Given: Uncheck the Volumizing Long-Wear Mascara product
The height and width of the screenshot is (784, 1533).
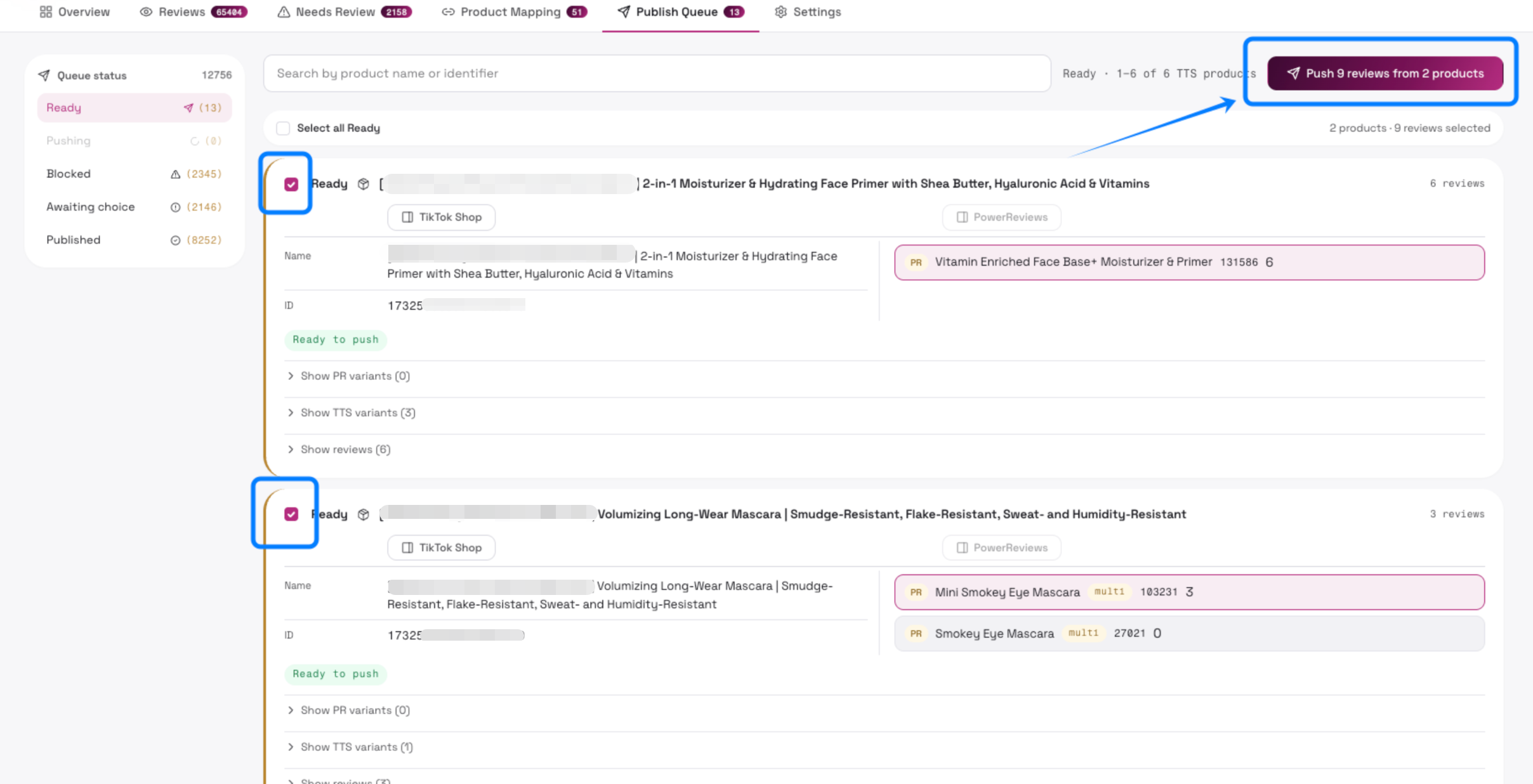Looking at the screenshot, I should click(291, 514).
